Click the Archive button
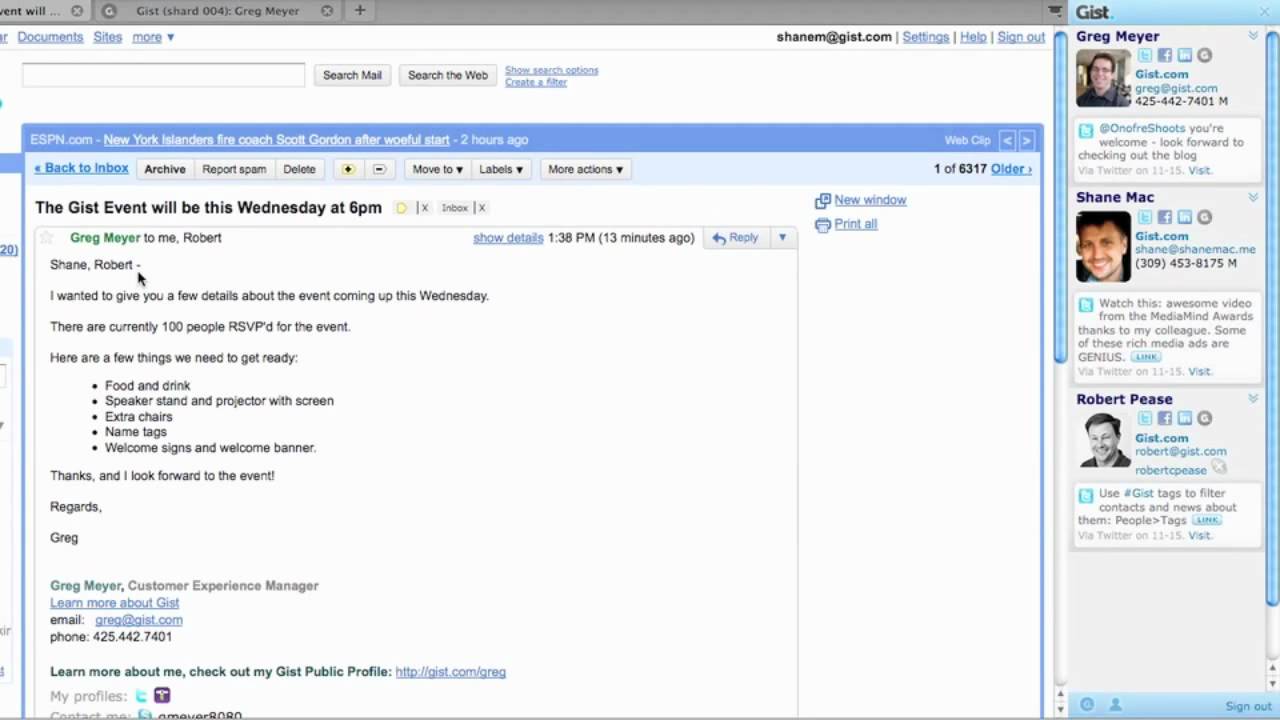The height and width of the screenshot is (720, 1280). pos(165,169)
